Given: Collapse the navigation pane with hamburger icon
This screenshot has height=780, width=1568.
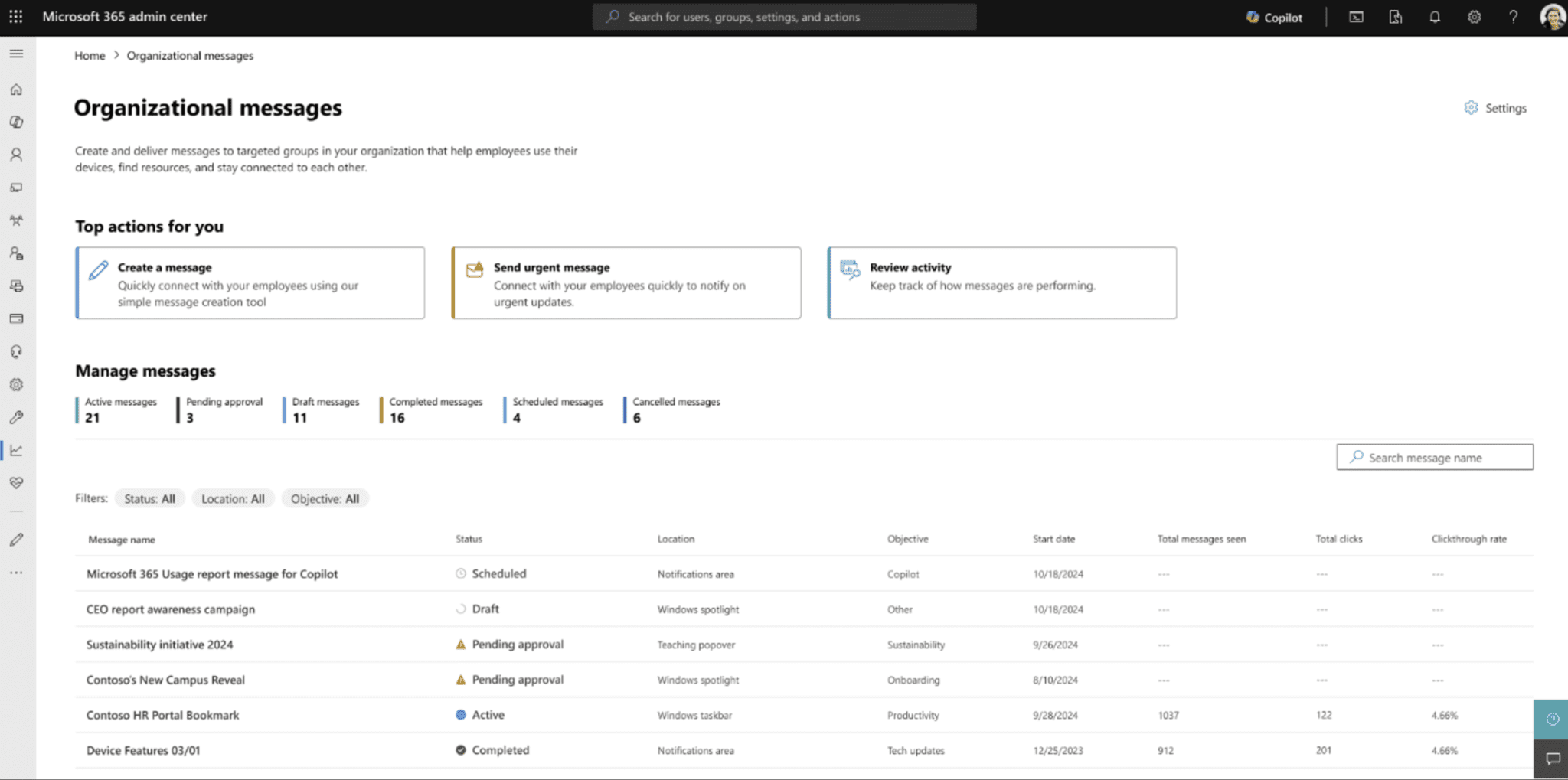Looking at the screenshot, I should tap(15, 54).
